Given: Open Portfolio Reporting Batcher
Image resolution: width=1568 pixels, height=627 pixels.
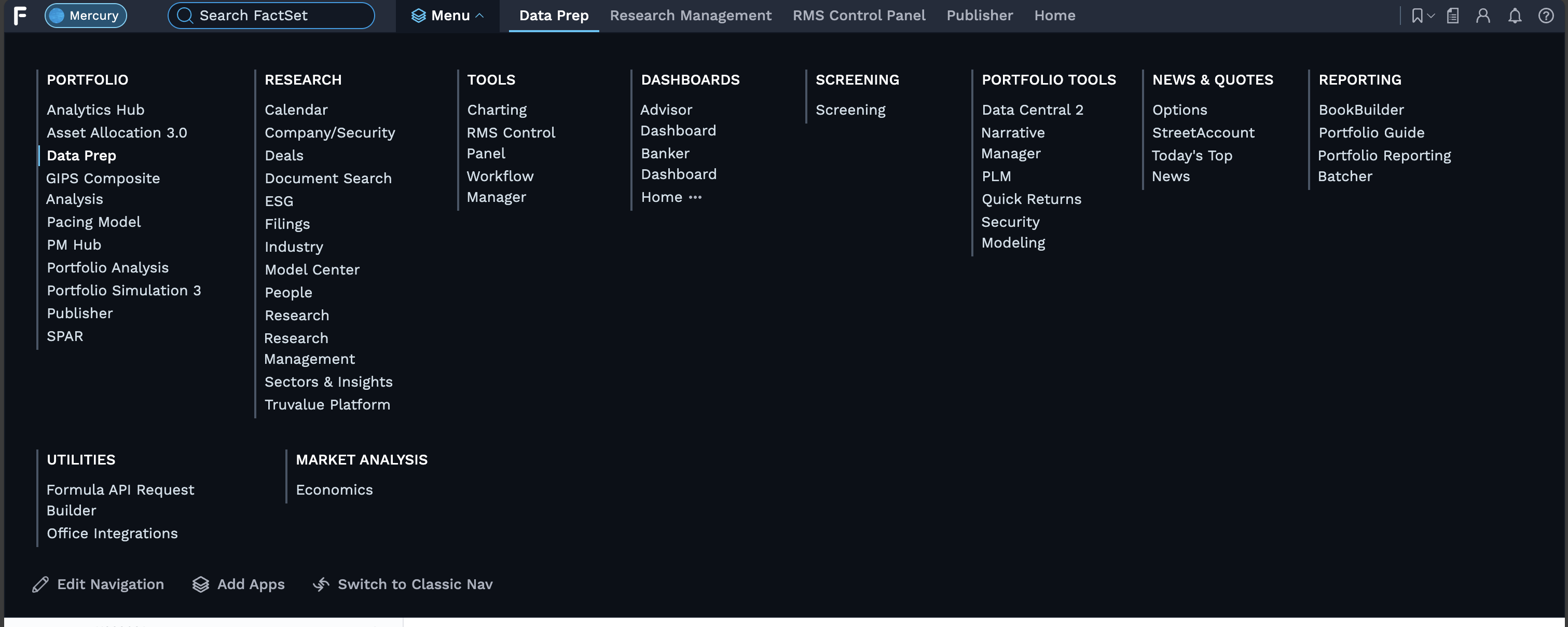Looking at the screenshot, I should pyautogui.click(x=1384, y=166).
